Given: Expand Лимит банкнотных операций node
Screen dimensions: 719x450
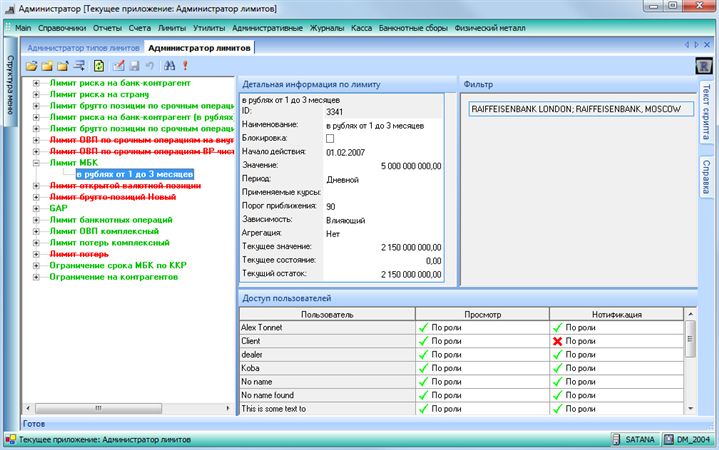Looking at the screenshot, I should [36, 220].
